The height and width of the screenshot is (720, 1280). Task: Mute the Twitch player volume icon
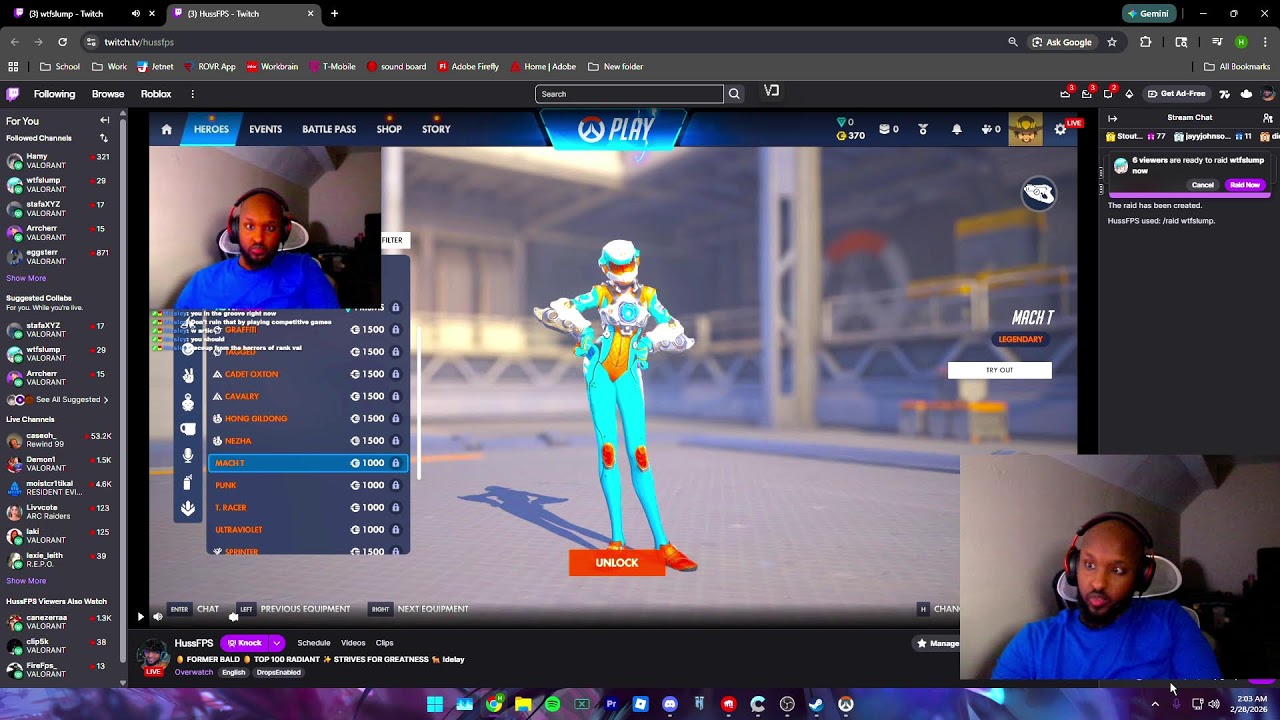(x=157, y=617)
